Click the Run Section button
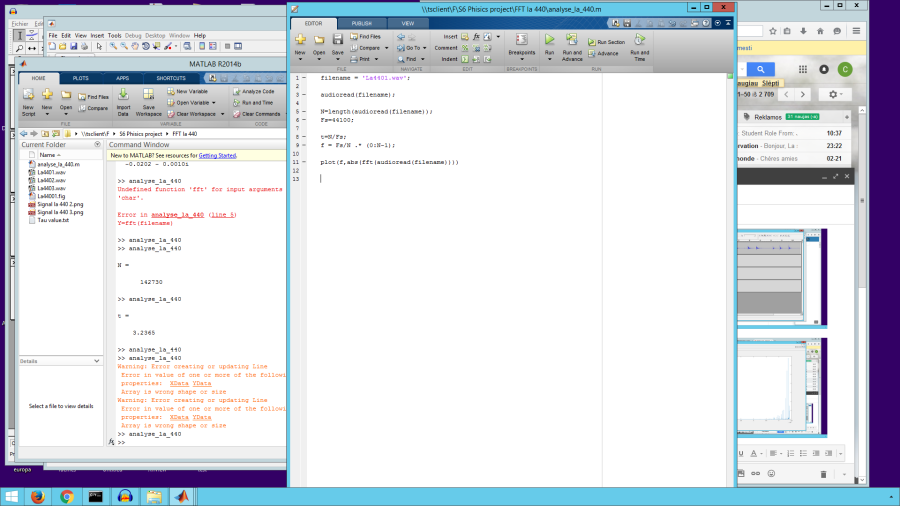Image resolution: width=900 pixels, height=506 pixels. pyautogui.click(x=606, y=42)
